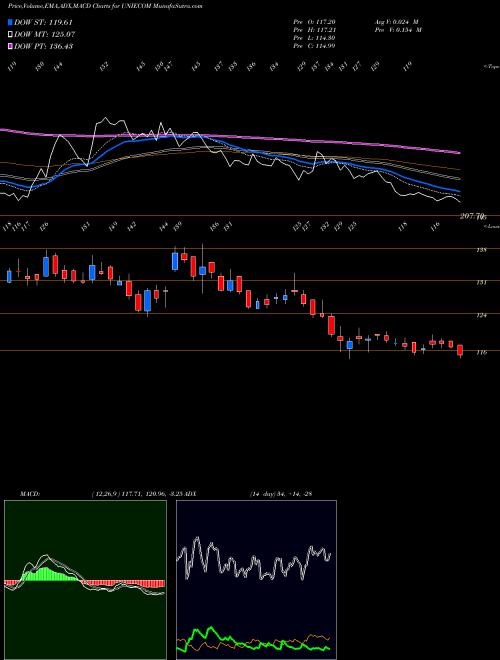Image resolution: width=500 pixels, height=660 pixels.
Task: Click the 'Pre O: 117.20' value
Action: pos(314,22)
